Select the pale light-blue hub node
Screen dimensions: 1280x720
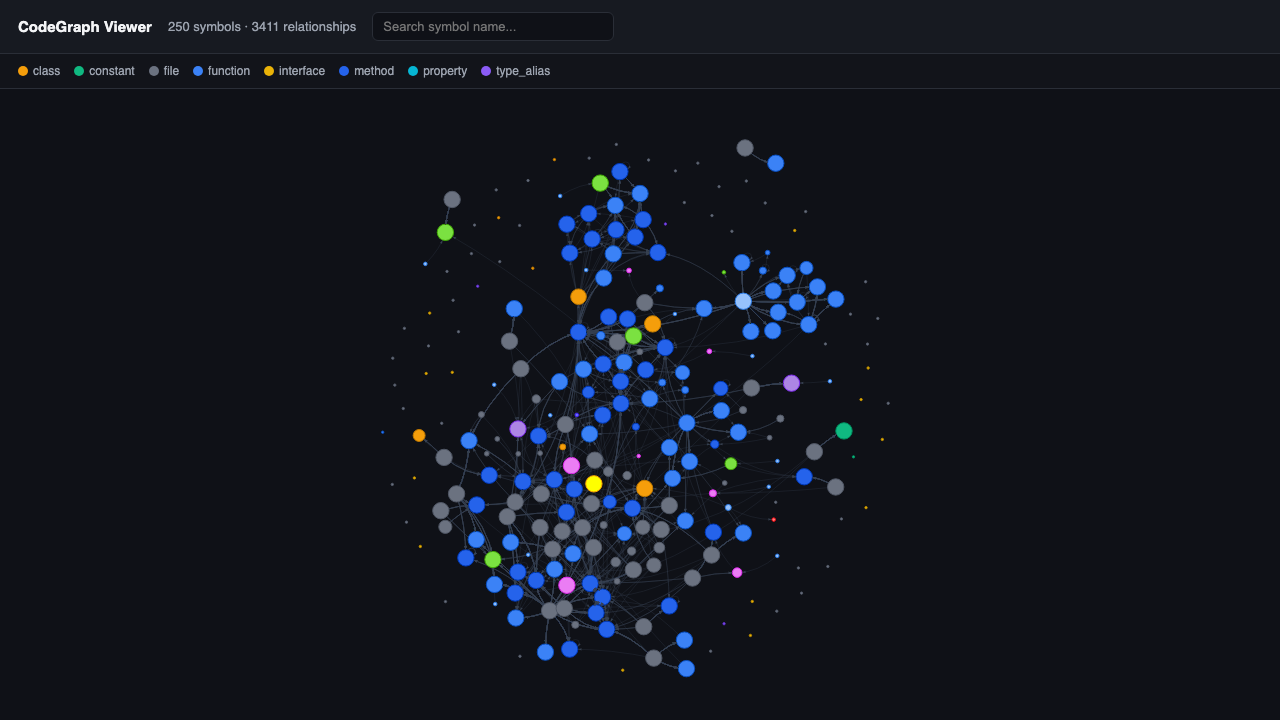click(x=743, y=301)
